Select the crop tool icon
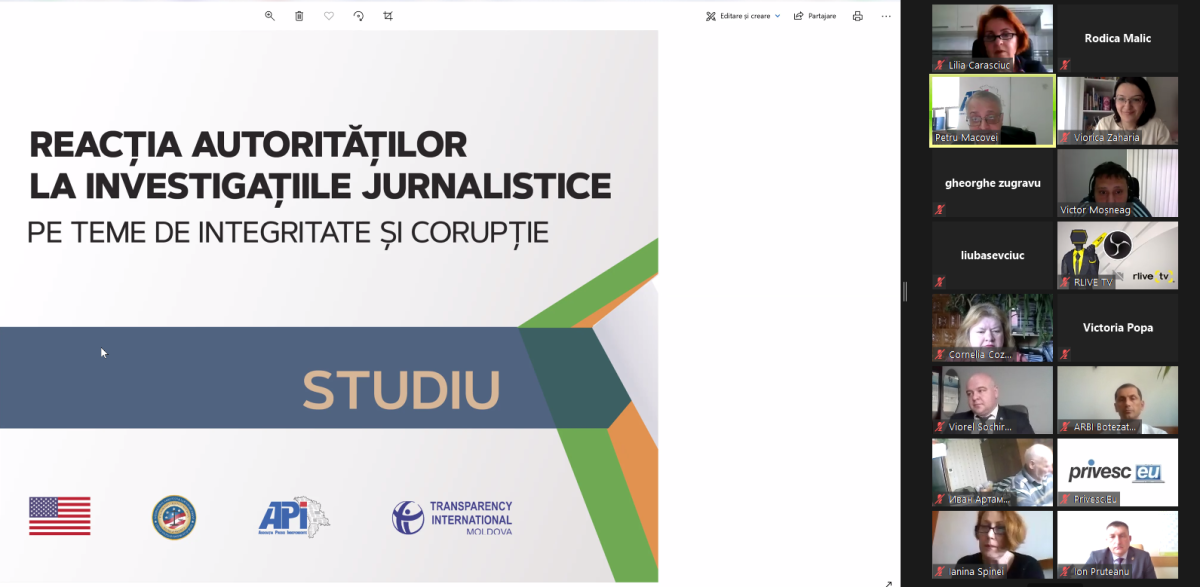Viewport: 1200px width, 587px height. [388, 16]
